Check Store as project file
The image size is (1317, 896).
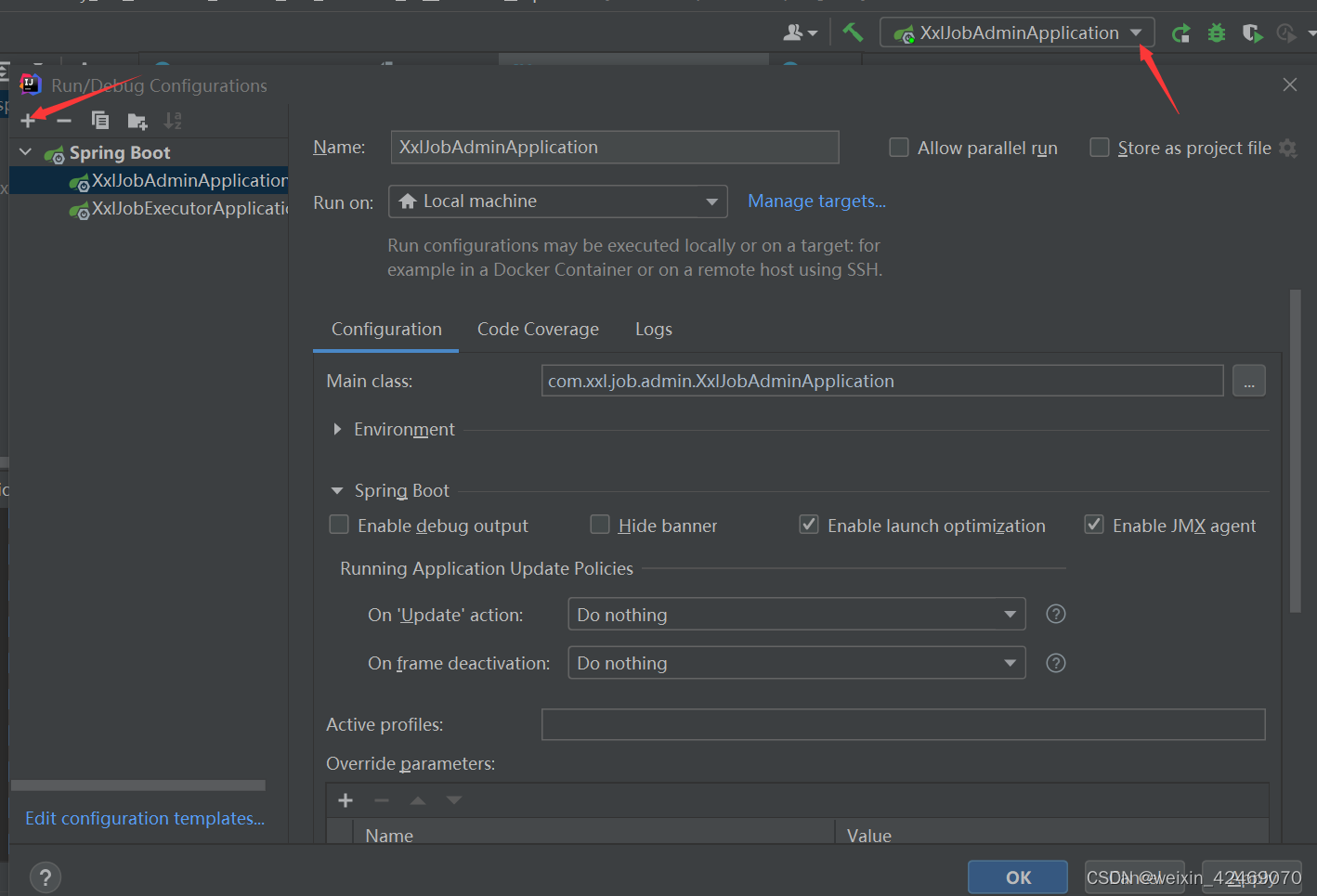click(x=1100, y=148)
